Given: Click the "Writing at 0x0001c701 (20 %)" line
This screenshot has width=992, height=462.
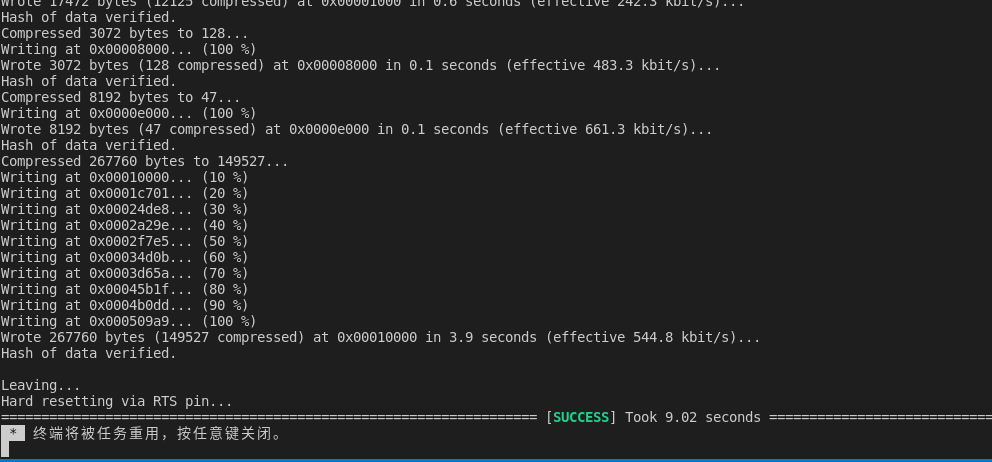Looking at the screenshot, I should tap(124, 193).
